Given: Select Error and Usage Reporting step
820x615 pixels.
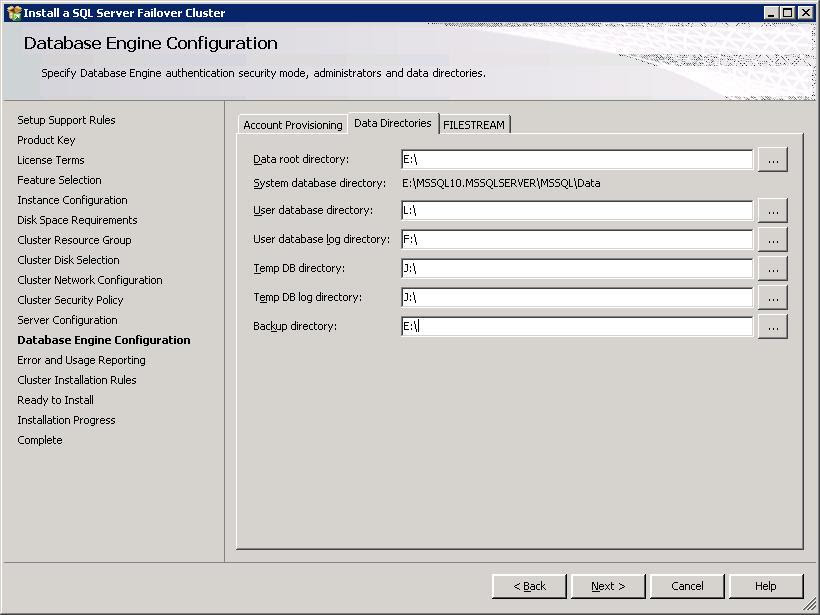Looking at the screenshot, I should [82, 360].
